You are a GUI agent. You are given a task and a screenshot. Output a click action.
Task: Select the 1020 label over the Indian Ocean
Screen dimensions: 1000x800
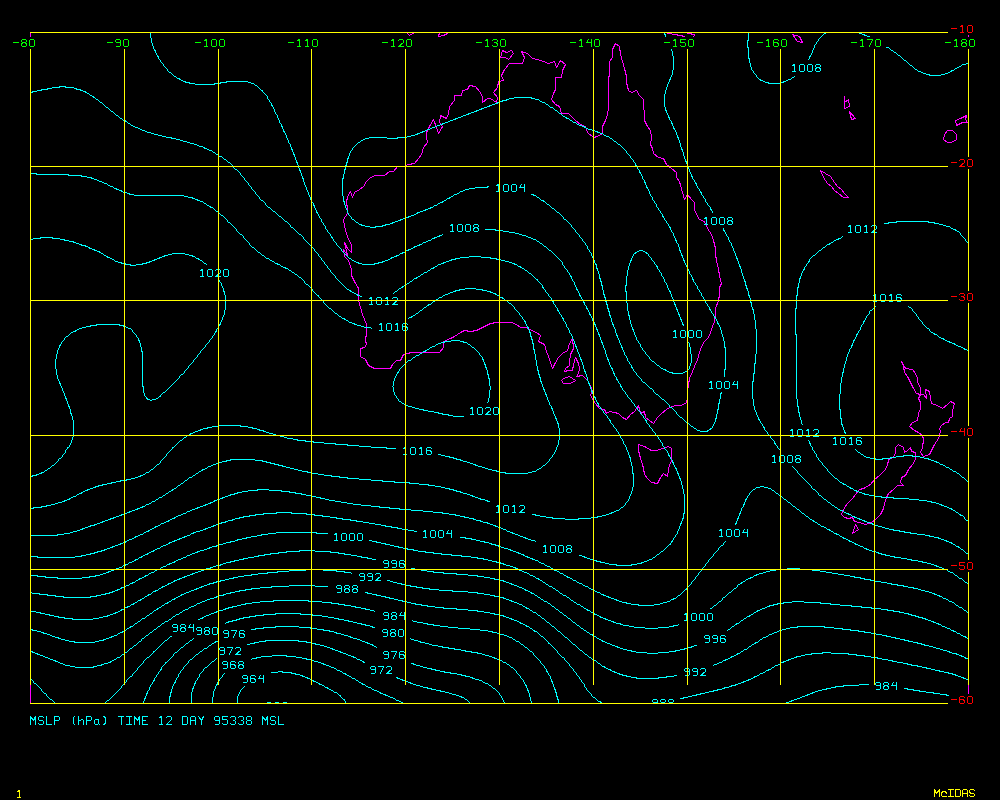tap(214, 273)
